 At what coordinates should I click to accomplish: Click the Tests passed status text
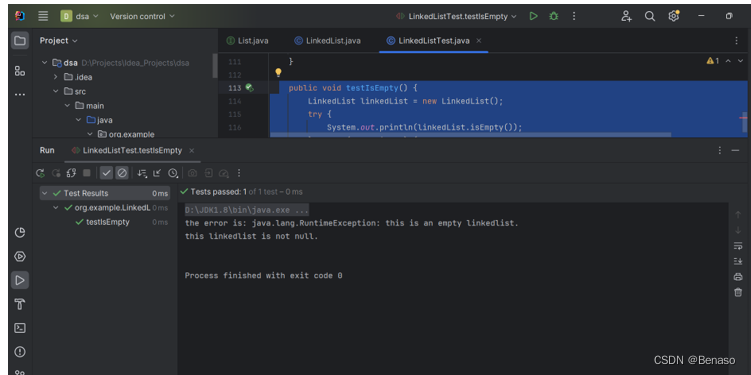click(x=242, y=192)
